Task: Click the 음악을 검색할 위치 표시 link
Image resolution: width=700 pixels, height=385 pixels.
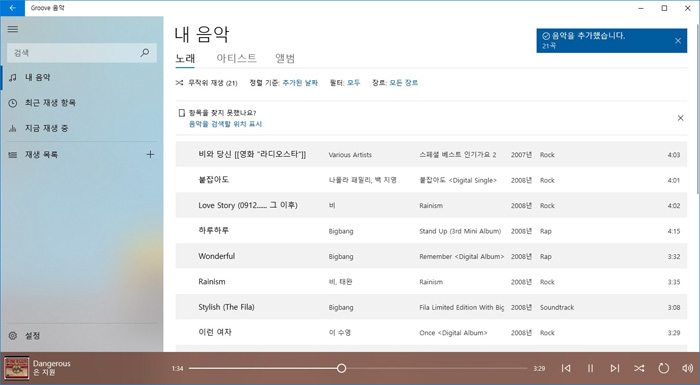Action: pyautogui.click(x=225, y=124)
